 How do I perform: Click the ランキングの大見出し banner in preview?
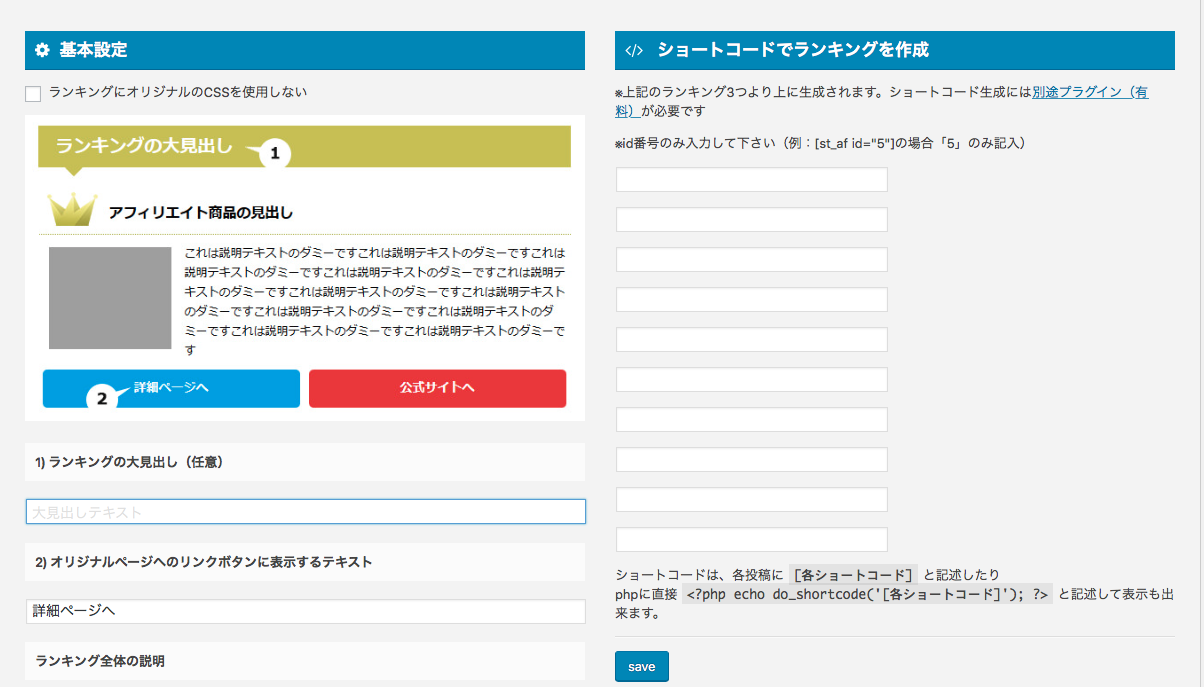304,146
